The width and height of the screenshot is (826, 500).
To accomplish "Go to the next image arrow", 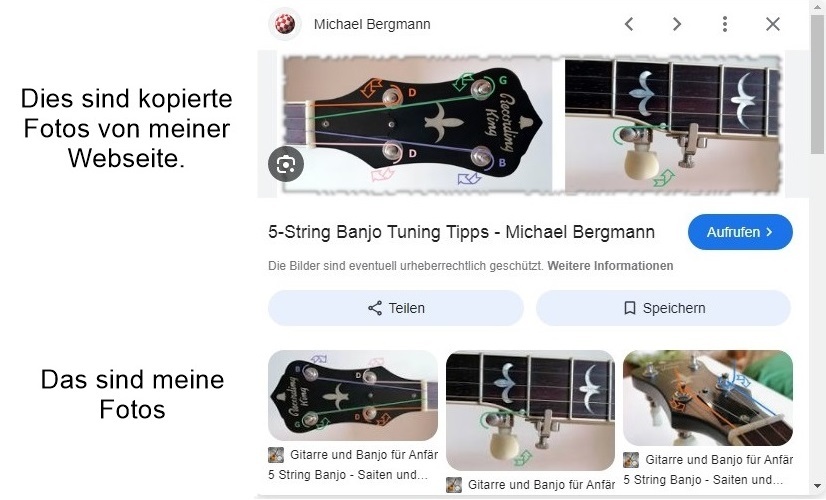I will coord(677,24).
